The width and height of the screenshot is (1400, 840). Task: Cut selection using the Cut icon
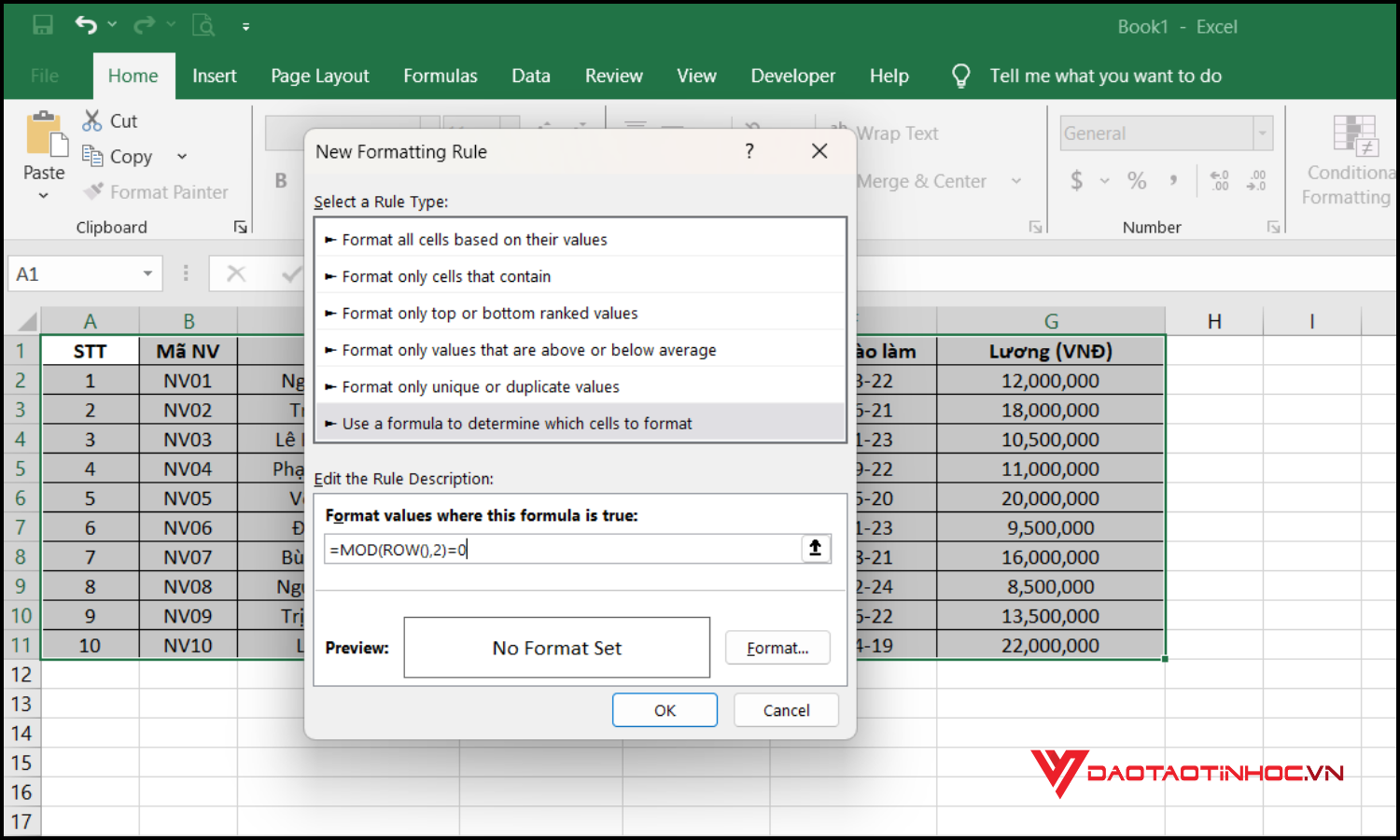pyautogui.click(x=91, y=119)
